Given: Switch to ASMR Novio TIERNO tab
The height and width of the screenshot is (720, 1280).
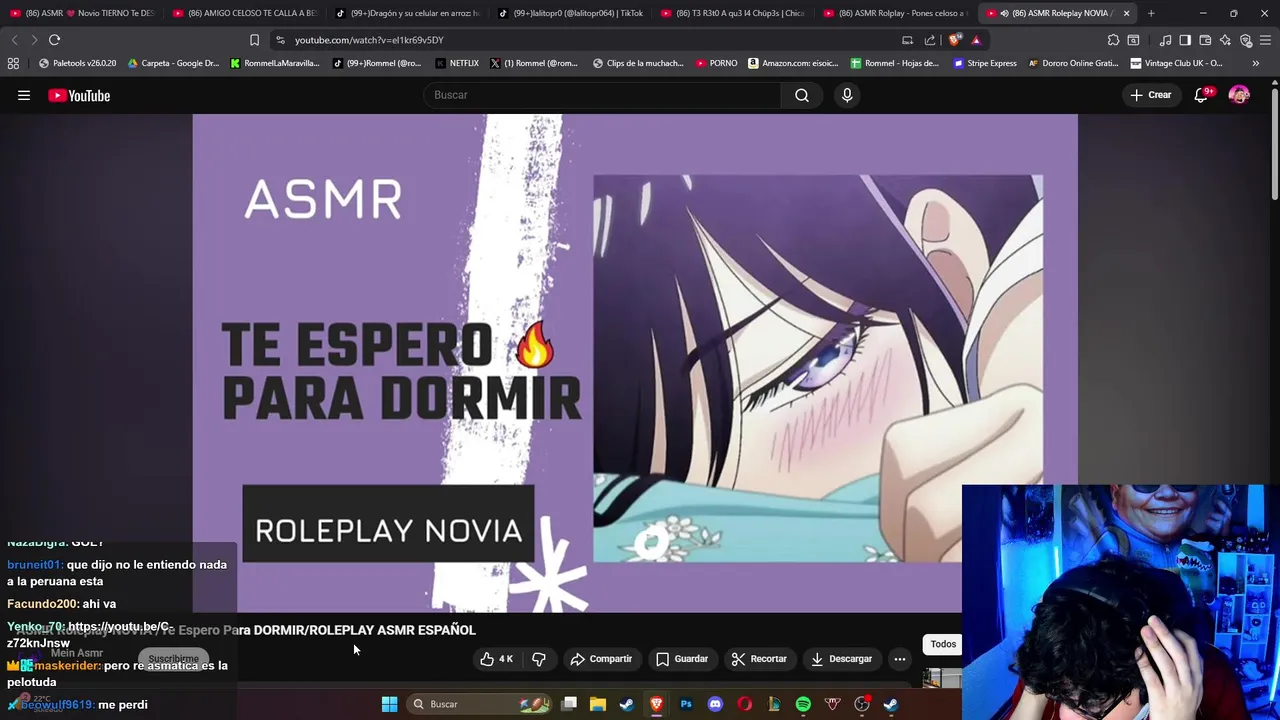Looking at the screenshot, I should point(82,13).
